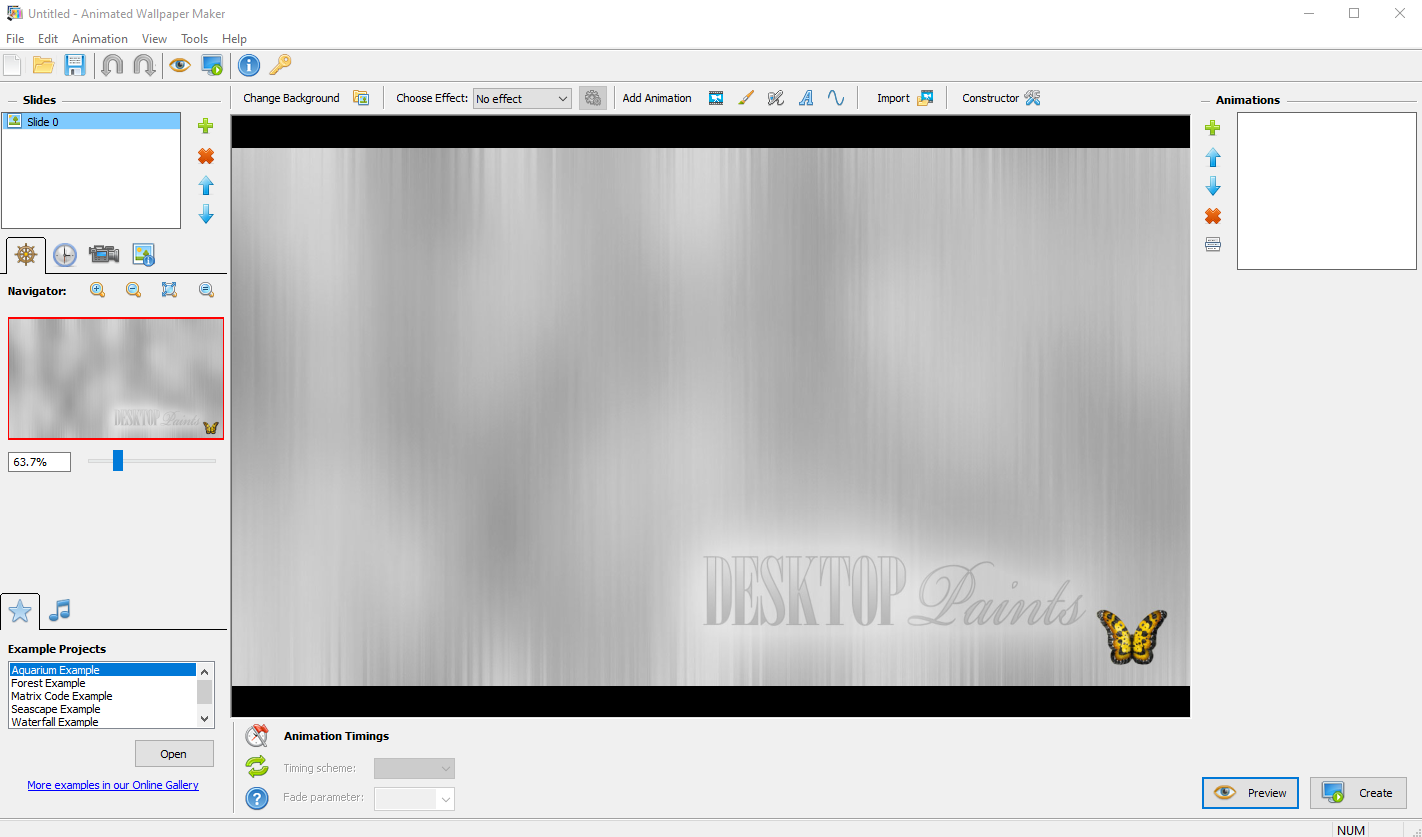Open animation properties list icon

[1213, 244]
